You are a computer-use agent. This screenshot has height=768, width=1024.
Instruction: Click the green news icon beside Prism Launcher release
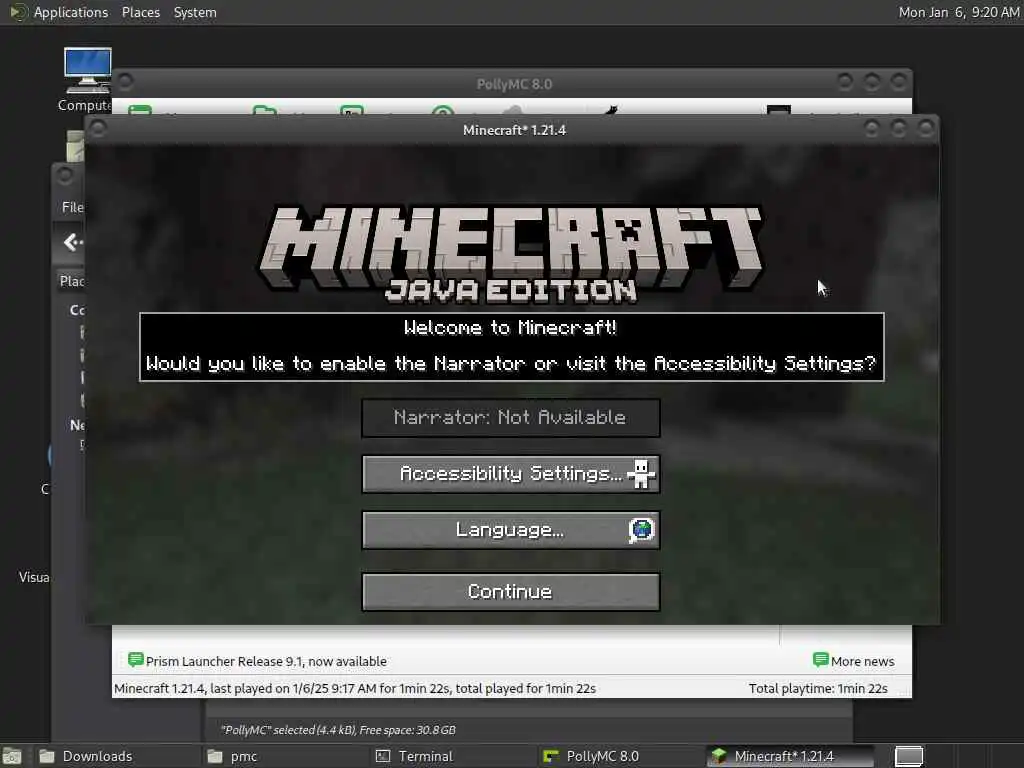(x=135, y=660)
